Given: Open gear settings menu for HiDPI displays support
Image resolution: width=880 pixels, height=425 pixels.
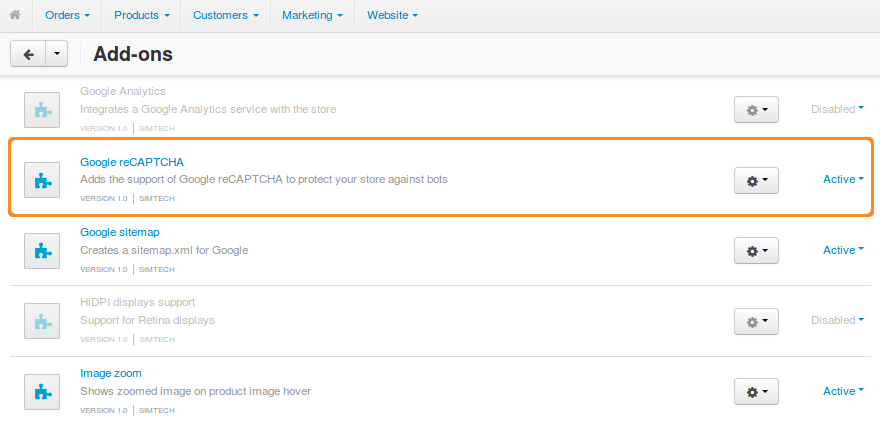Looking at the screenshot, I should point(757,321).
